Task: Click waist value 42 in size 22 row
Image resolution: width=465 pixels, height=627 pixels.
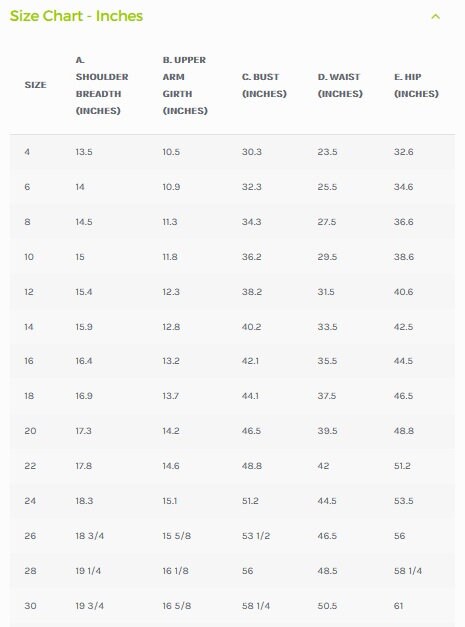Action: click(x=323, y=466)
